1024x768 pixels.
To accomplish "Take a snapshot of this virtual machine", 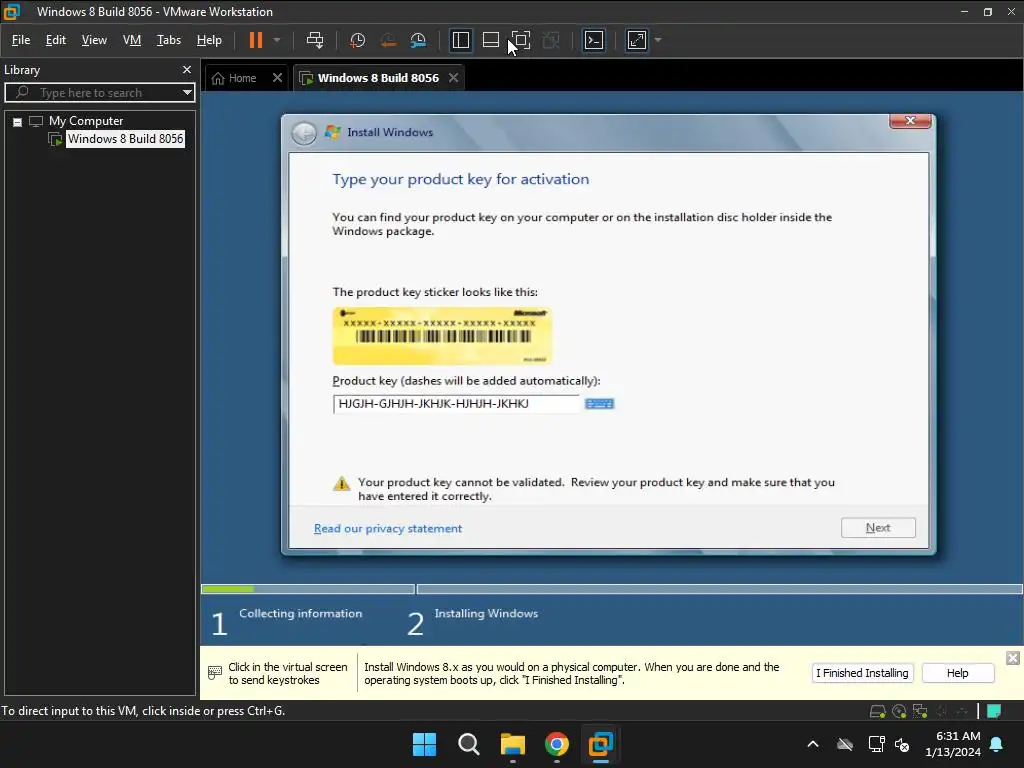I will point(357,40).
